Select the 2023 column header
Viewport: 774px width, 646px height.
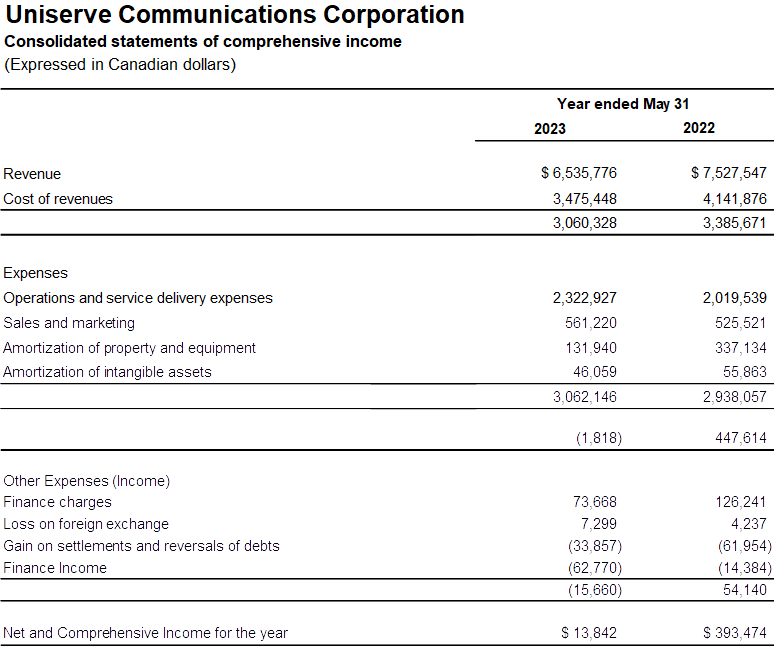click(549, 128)
